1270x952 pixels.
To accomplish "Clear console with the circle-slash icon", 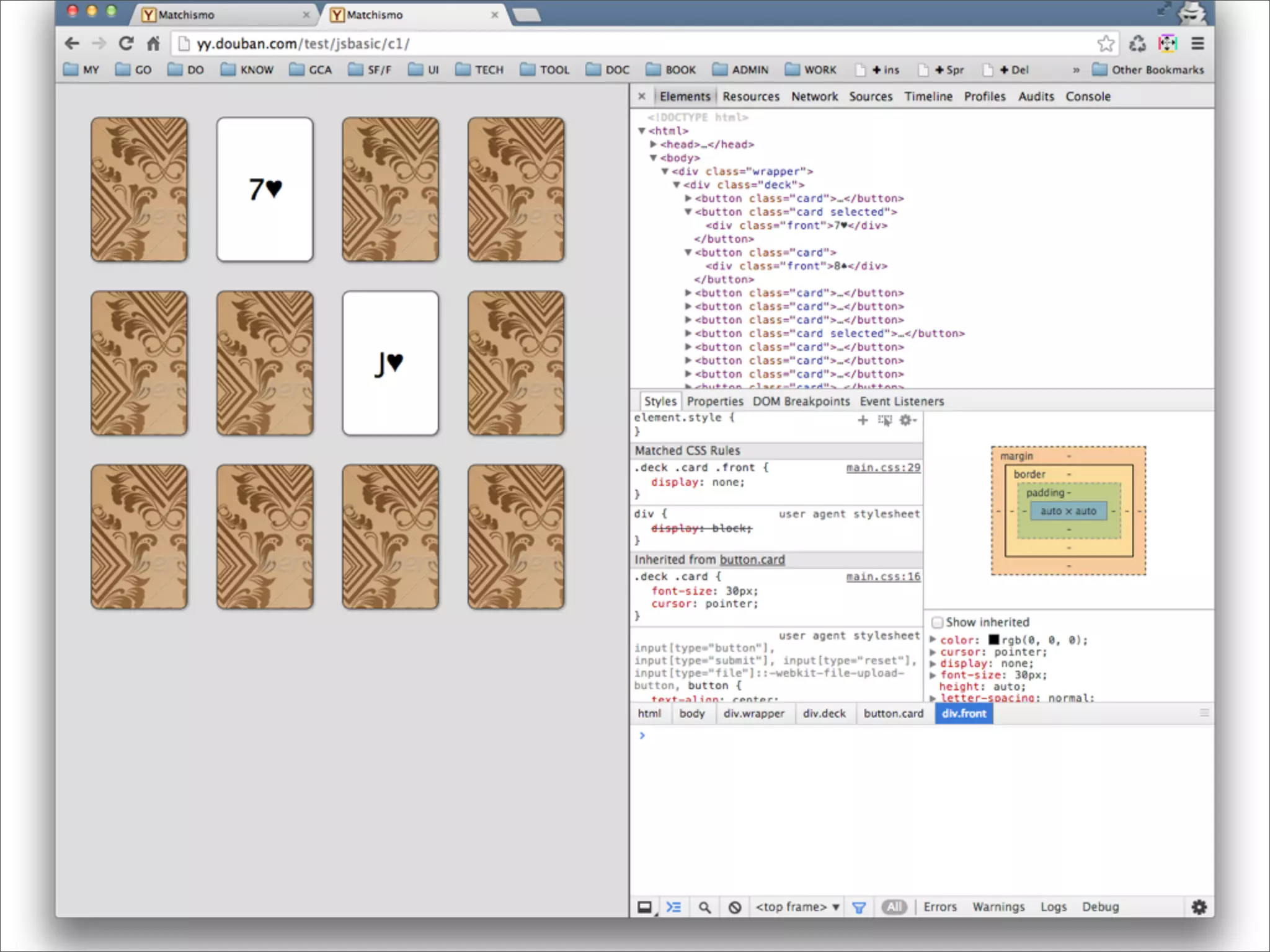I will tap(735, 907).
